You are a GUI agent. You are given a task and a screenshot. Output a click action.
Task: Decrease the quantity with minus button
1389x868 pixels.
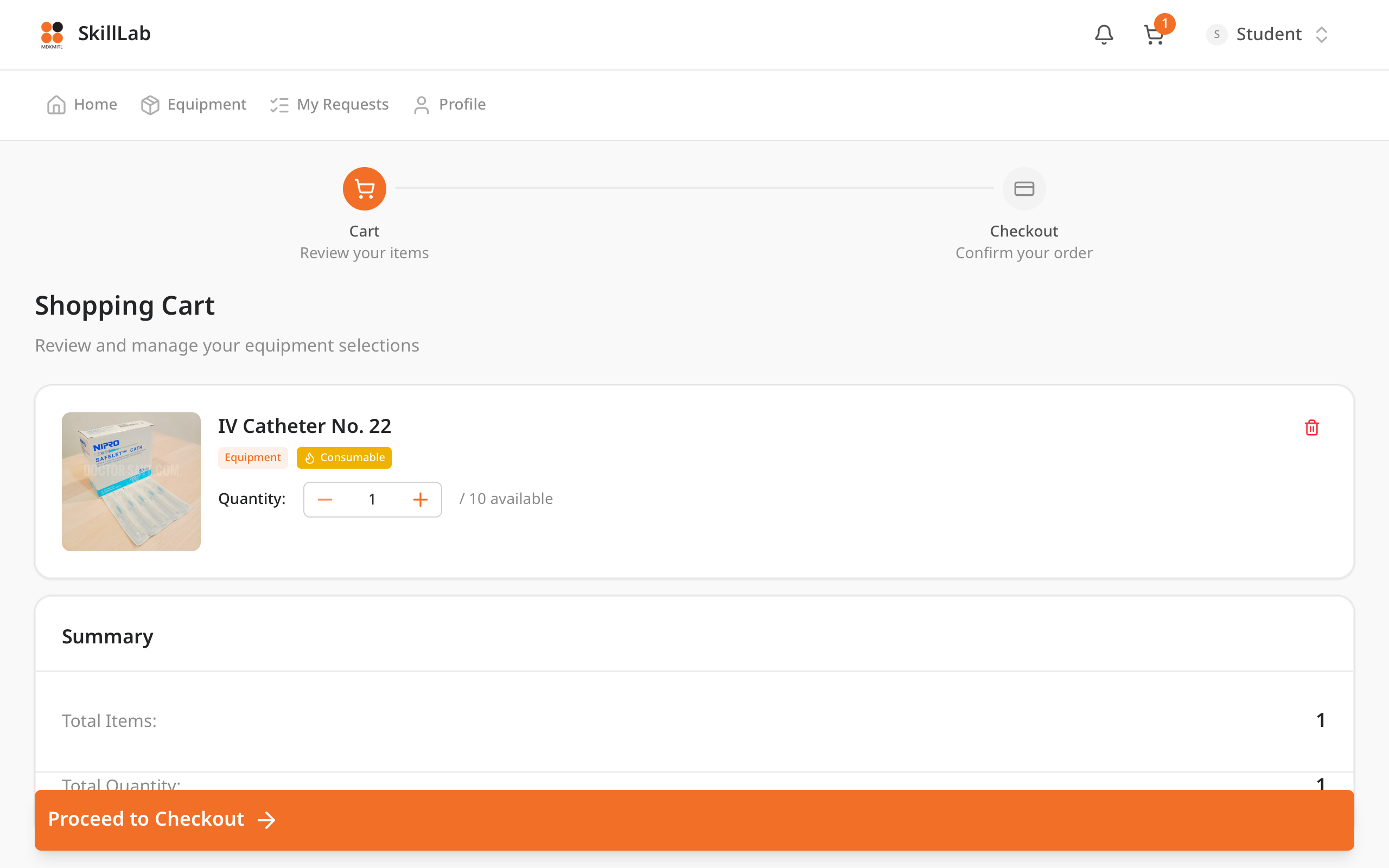pyautogui.click(x=325, y=500)
